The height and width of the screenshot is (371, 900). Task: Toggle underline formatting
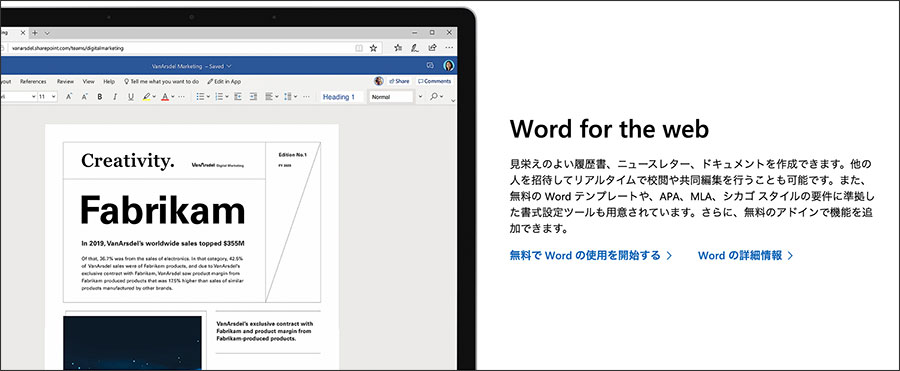point(130,97)
